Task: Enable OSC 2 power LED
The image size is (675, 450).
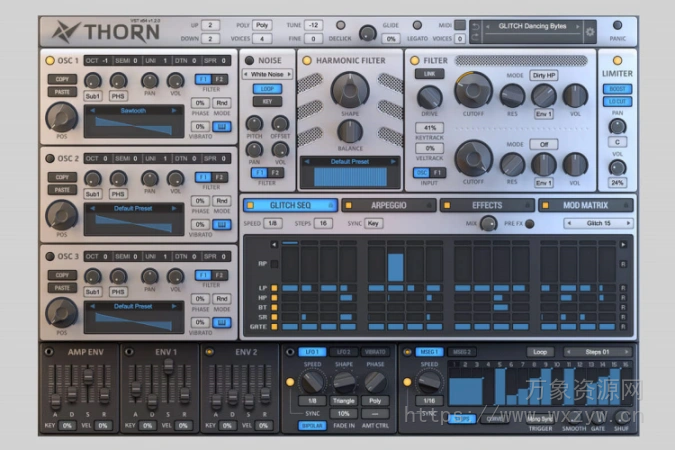Action: (x=50, y=158)
